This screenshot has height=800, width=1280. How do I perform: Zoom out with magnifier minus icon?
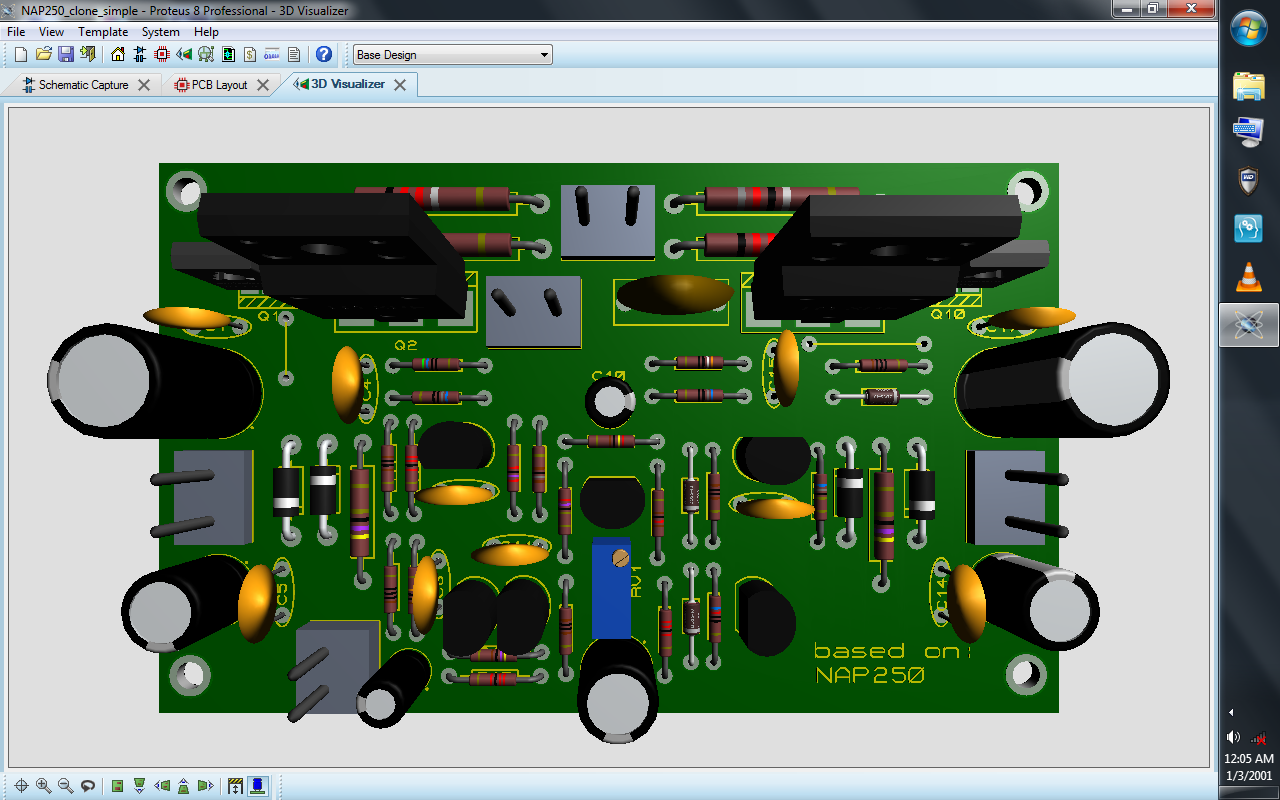(65, 786)
